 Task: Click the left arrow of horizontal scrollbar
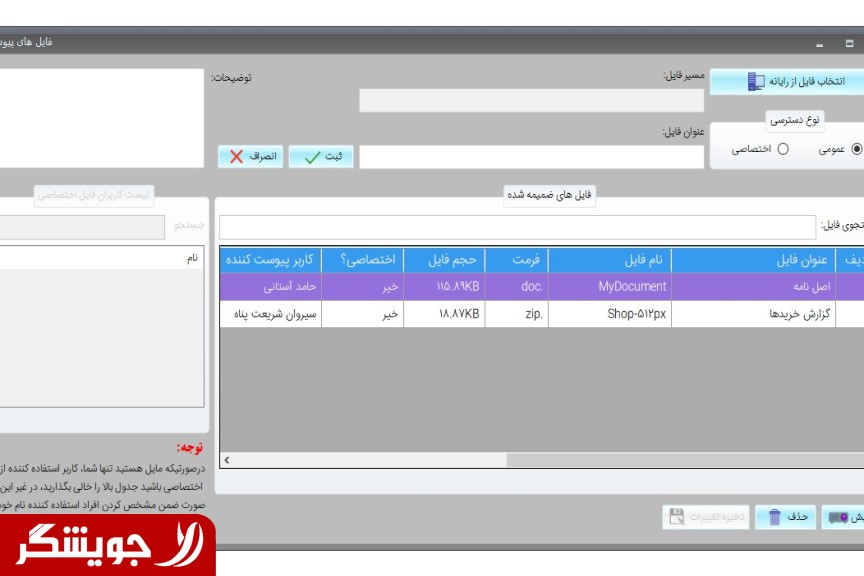[226, 460]
